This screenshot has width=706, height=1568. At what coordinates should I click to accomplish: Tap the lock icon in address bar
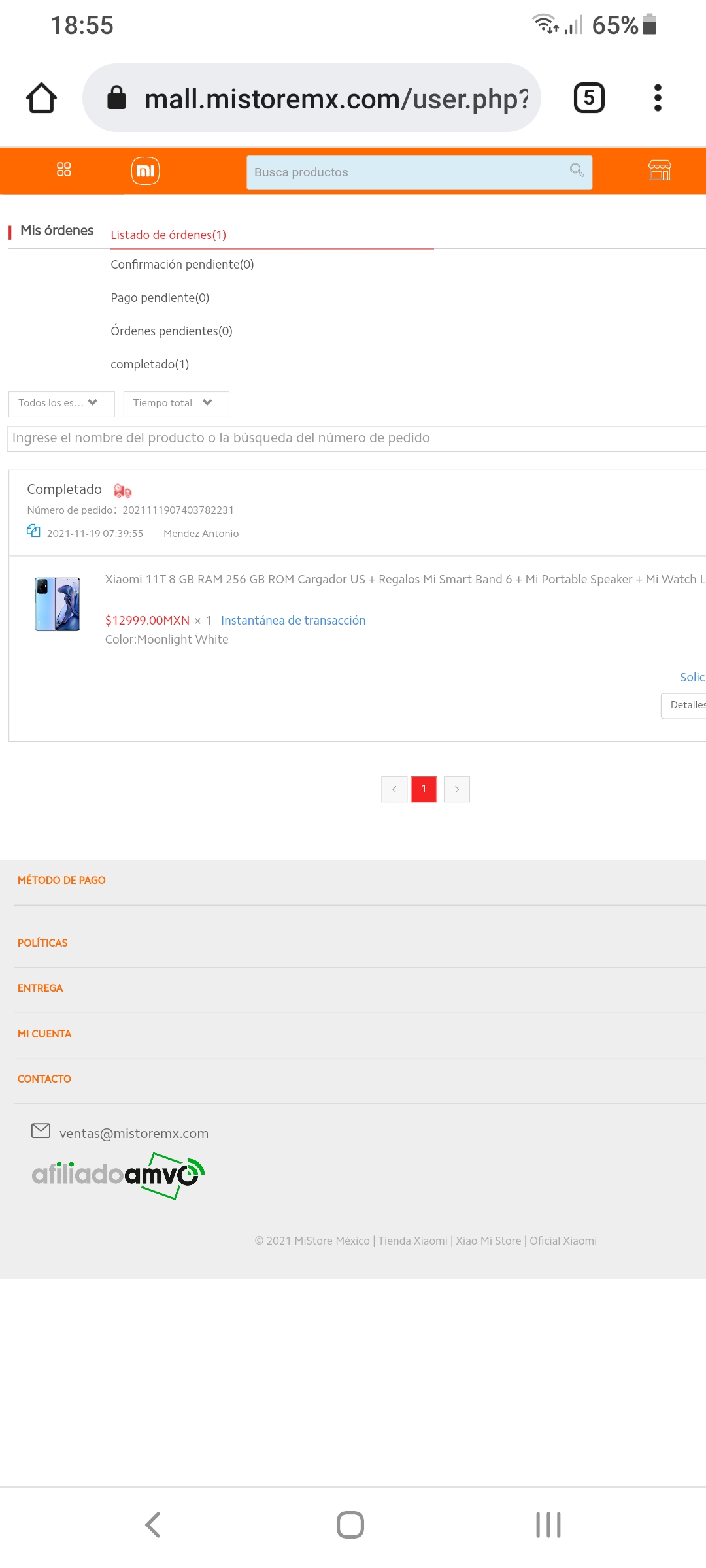point(116,98)
